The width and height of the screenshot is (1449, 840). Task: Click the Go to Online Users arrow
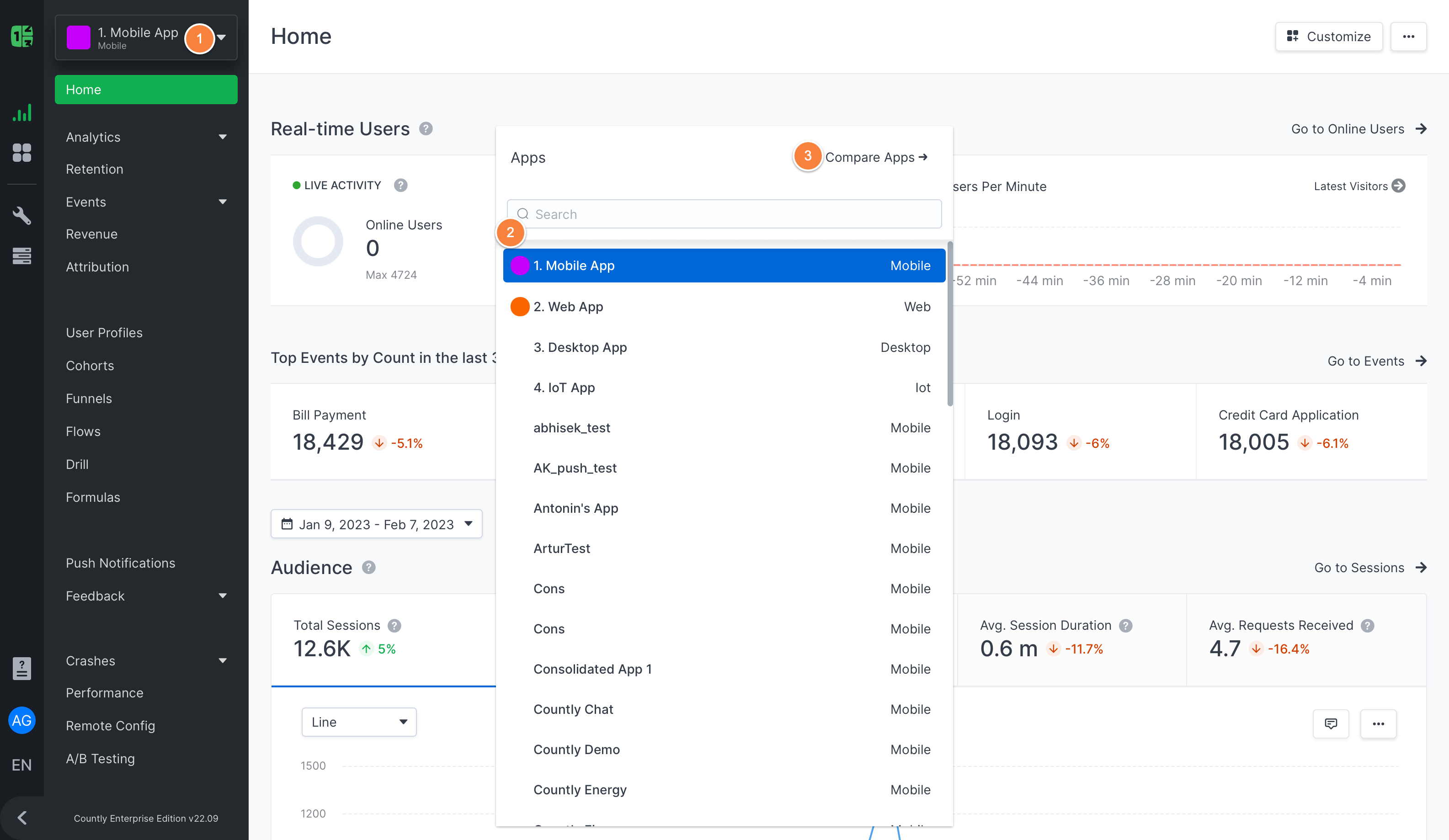click(x=1421, y=129)
